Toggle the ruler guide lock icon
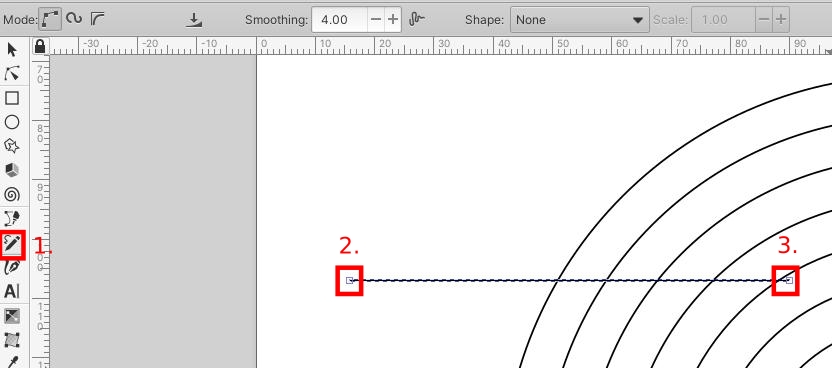 pos(39,47)
